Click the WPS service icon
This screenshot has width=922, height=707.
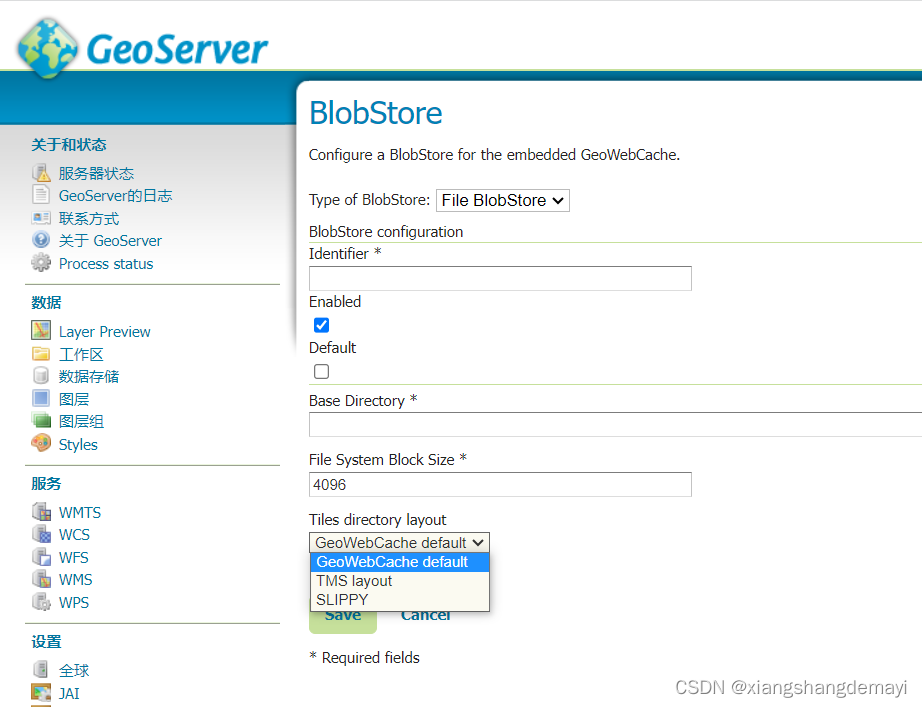[x=41, y=602]
